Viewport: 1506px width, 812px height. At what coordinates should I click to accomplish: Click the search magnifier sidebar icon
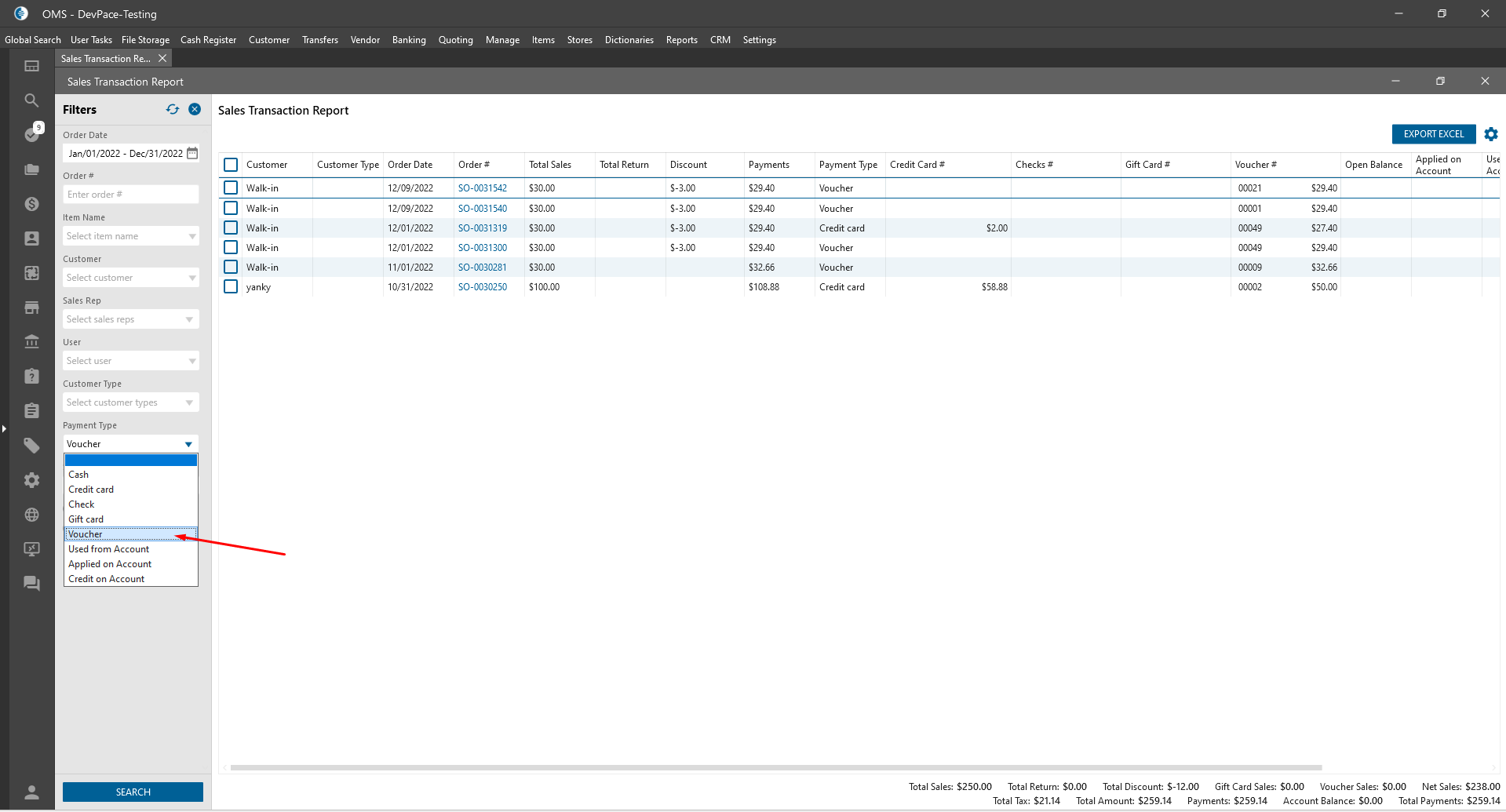[31, 100]
